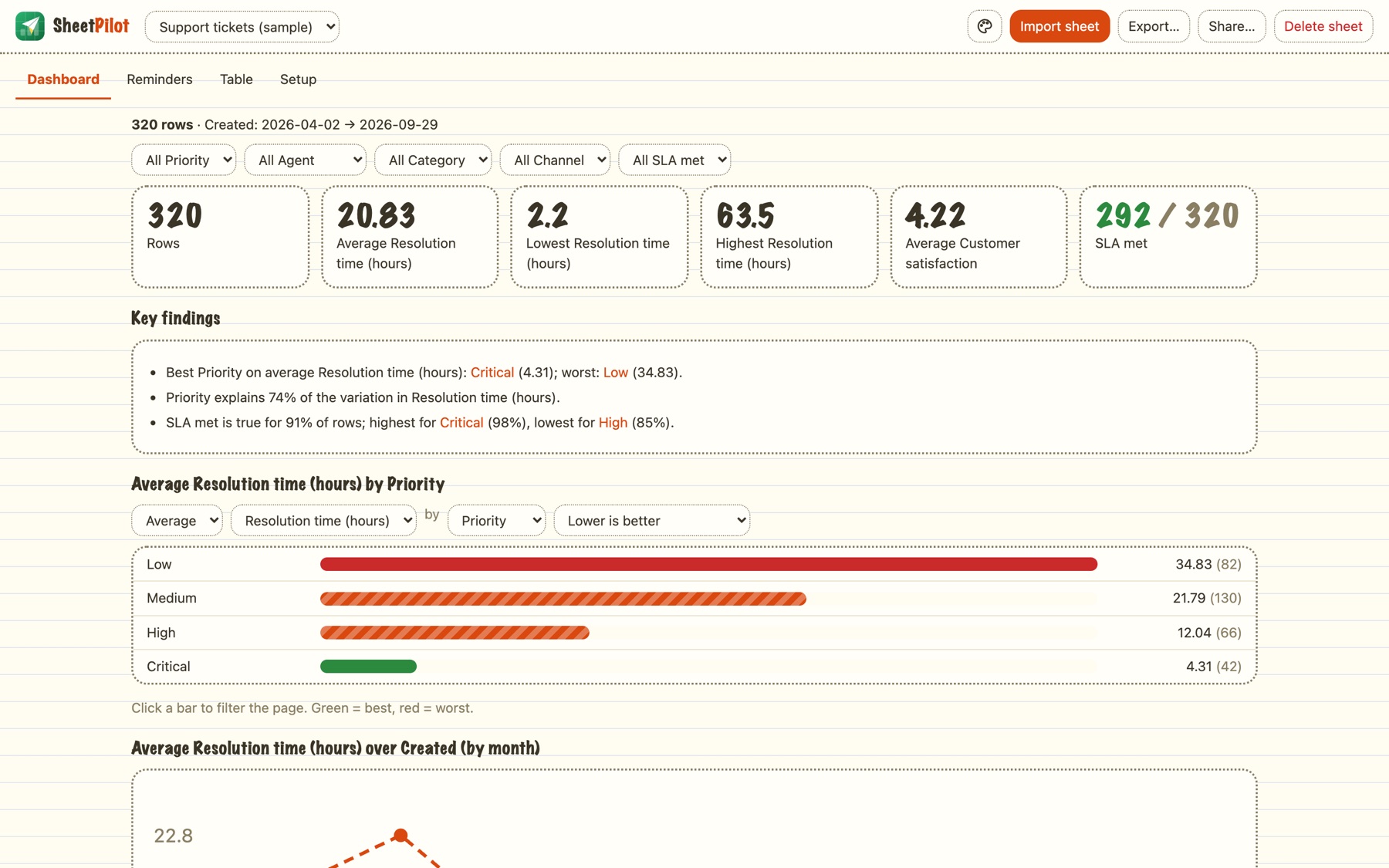The width and height of the screenshot is (1389, 868).
Task: Filter by the striped Medium bar
Action: [x=563, y=599]
